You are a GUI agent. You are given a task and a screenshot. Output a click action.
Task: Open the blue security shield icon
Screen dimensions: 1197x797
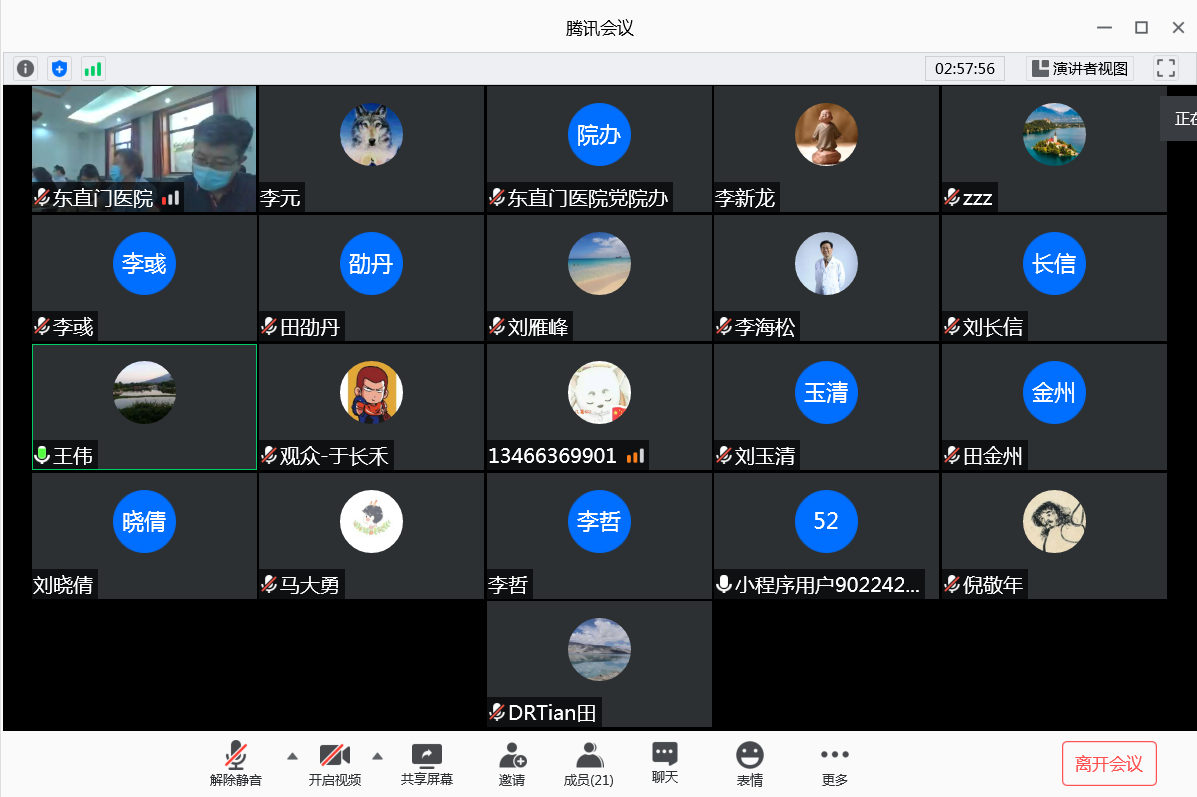pos(60,69)
